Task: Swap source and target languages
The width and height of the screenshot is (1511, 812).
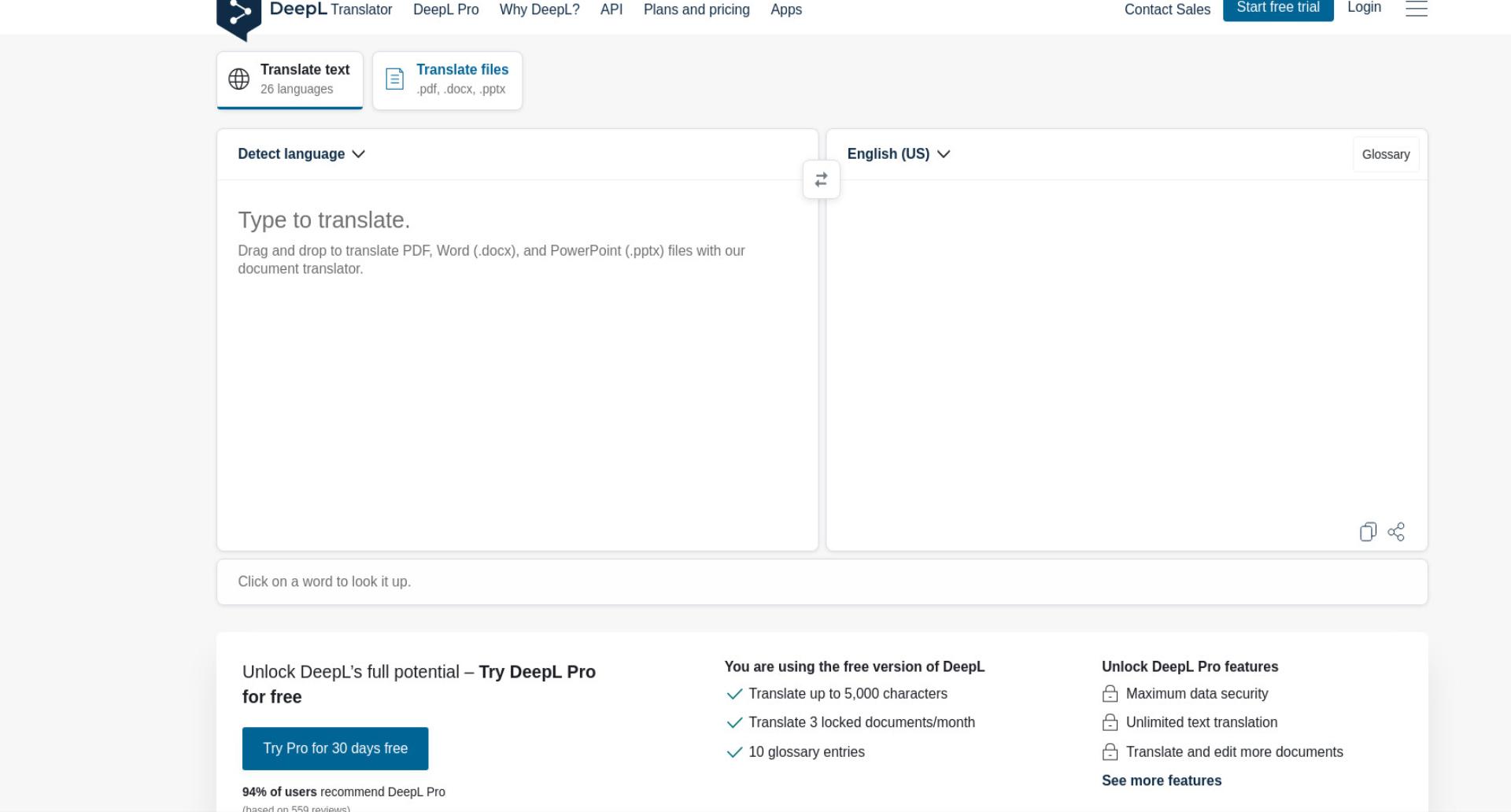Action: 821,180
